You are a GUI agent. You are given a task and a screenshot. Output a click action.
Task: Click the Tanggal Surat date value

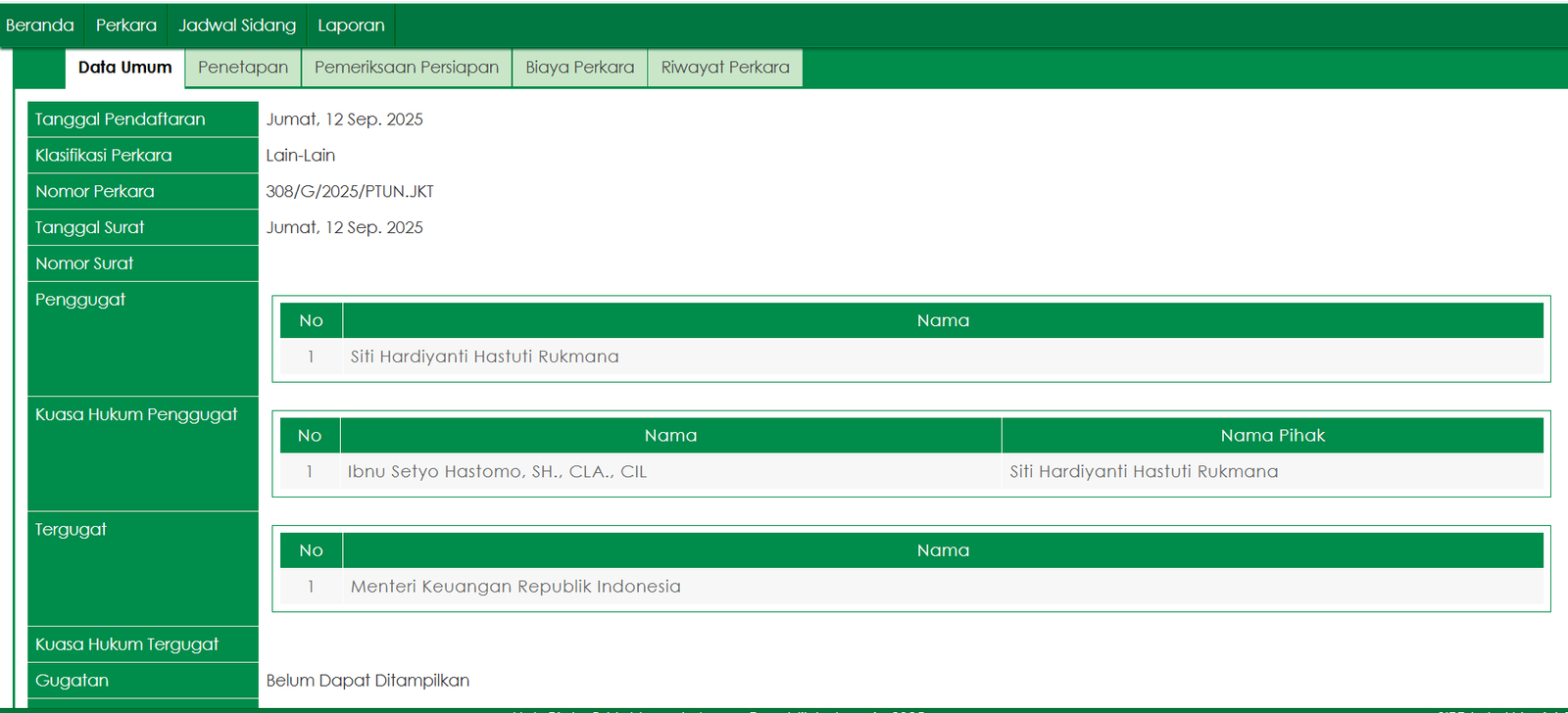click(x=345, y=228)
